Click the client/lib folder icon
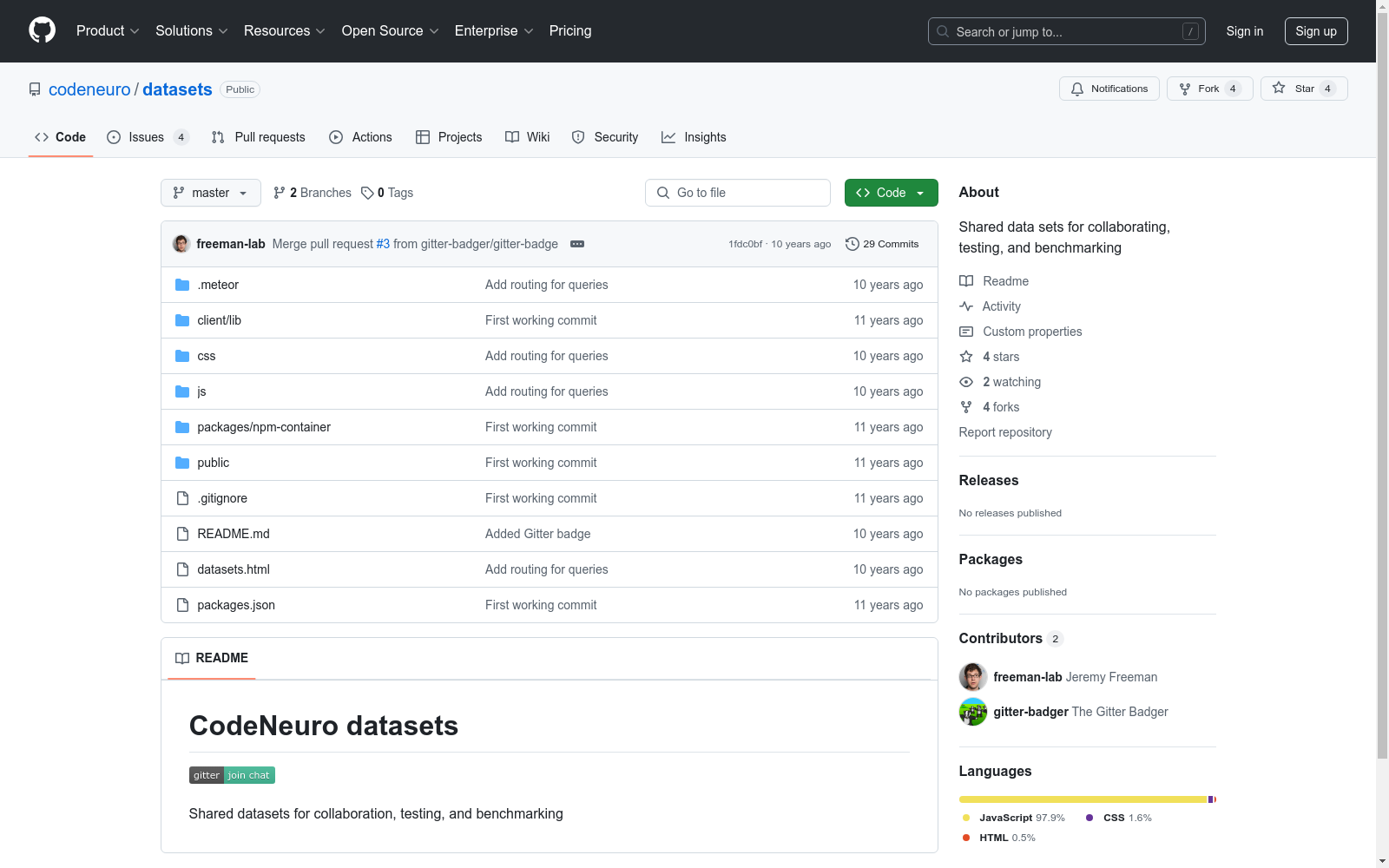 182,320
